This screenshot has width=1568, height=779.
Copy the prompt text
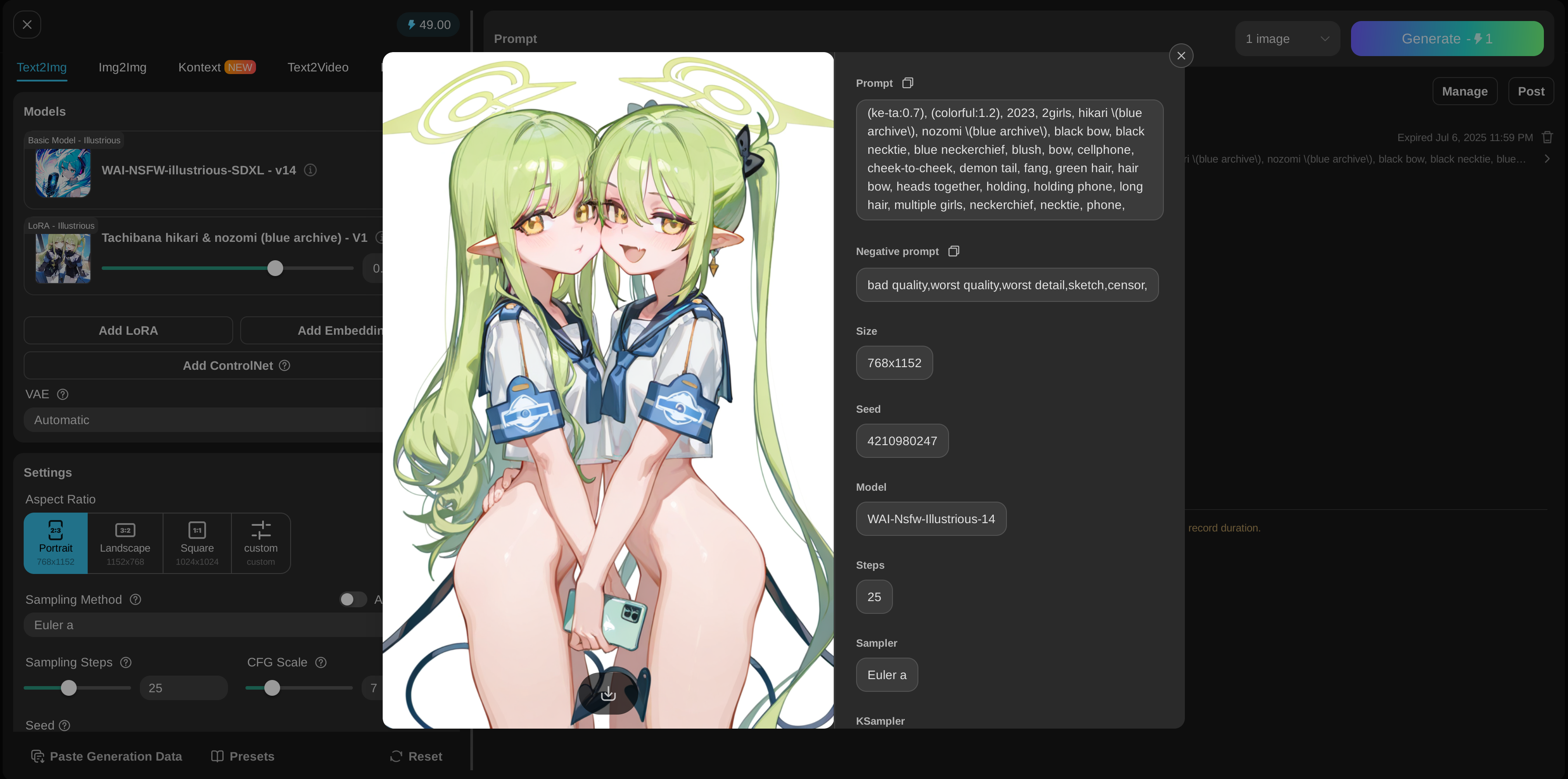[907, 83]
